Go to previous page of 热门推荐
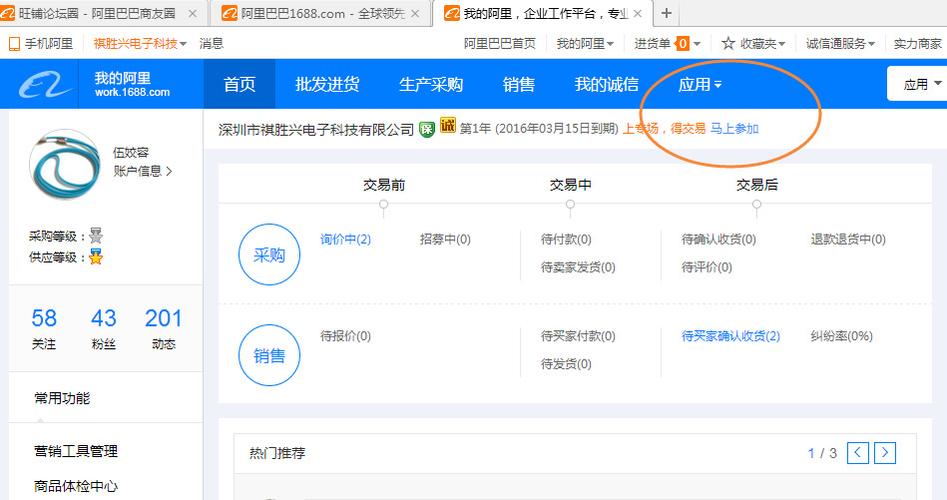Screen dimensions: 947x500 tap(858, 453)
